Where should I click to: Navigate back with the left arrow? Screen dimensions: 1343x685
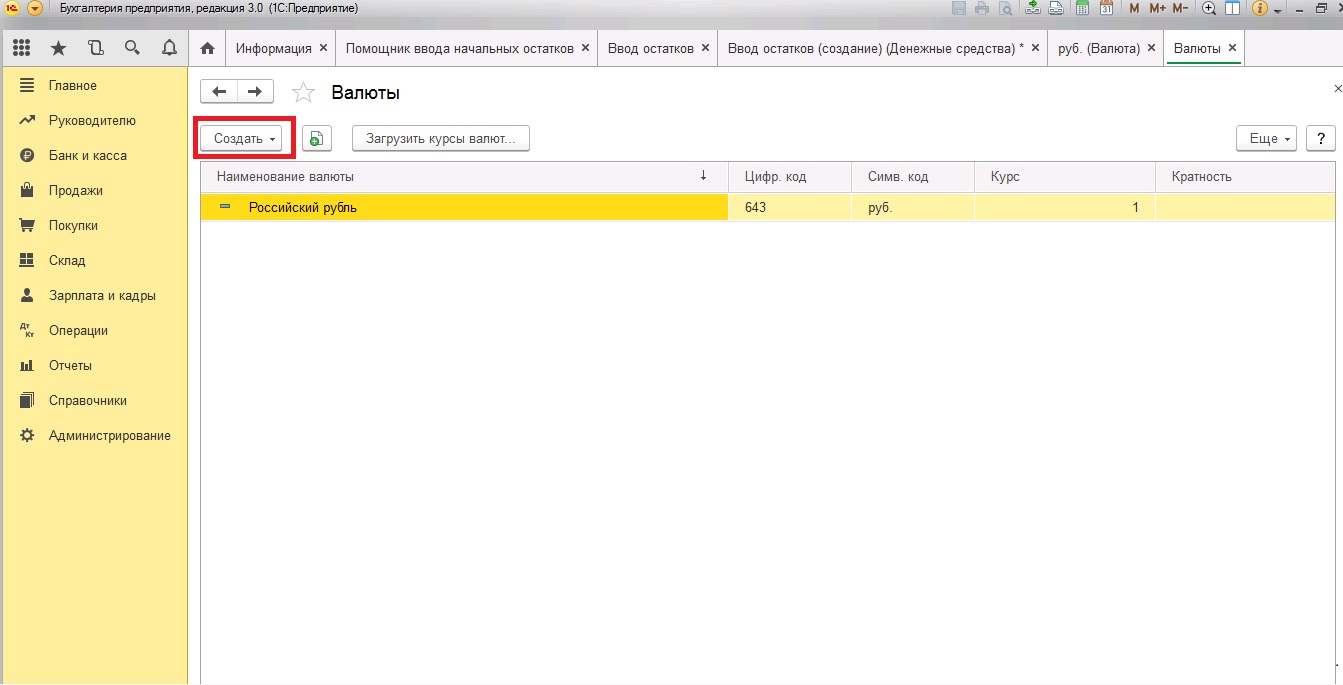219,92
